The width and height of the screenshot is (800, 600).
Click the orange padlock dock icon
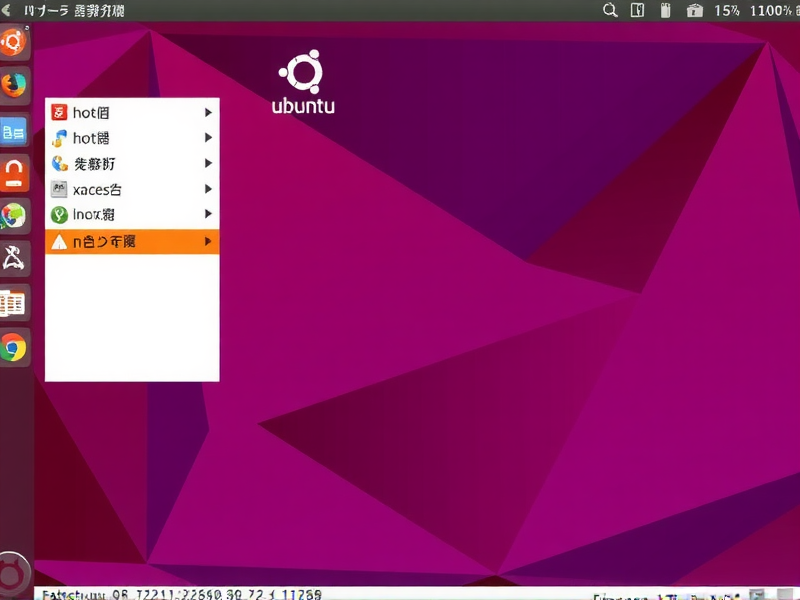pyautogui.click(x=14, y=172)
